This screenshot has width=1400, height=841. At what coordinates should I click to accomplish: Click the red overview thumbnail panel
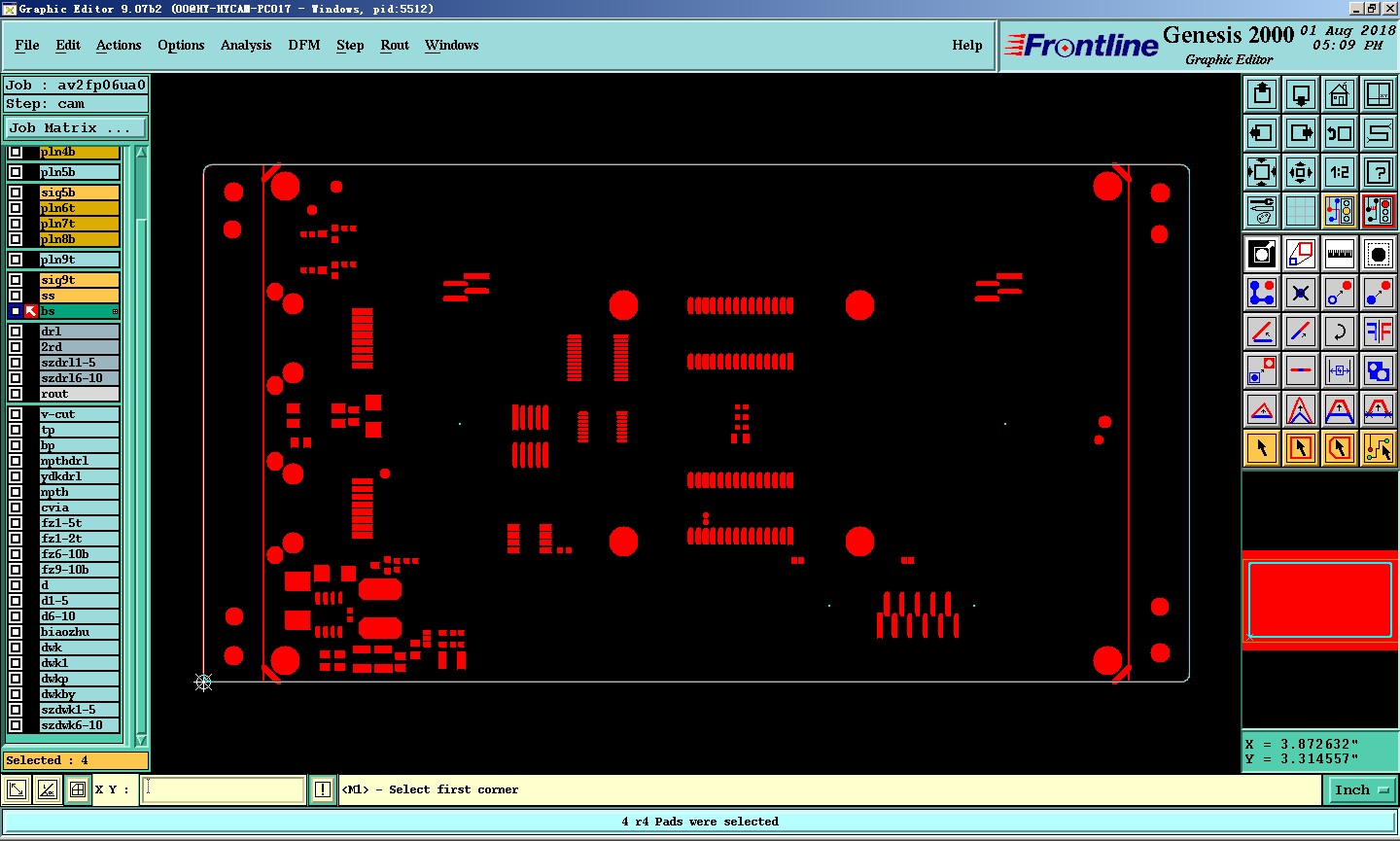click(1320, 600)
